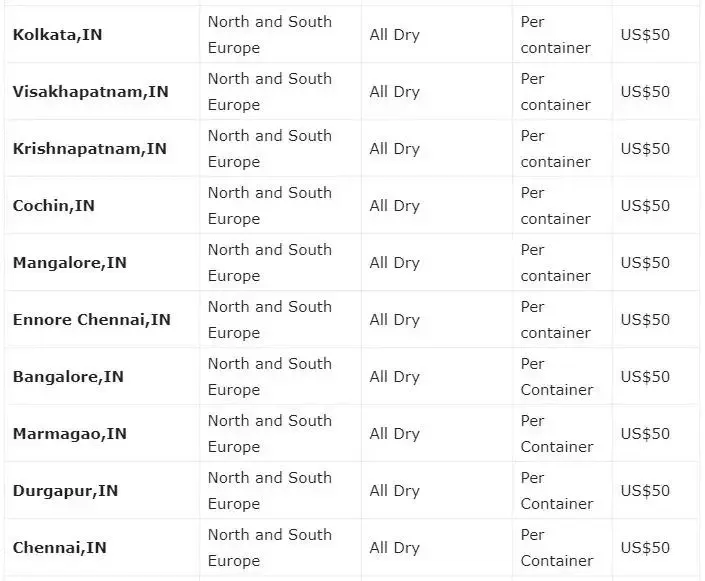Image resolution: width=705 pixels, height=581 pixels.
Task: Click All Dry cell in Cochin row
Action: point(394,206)
